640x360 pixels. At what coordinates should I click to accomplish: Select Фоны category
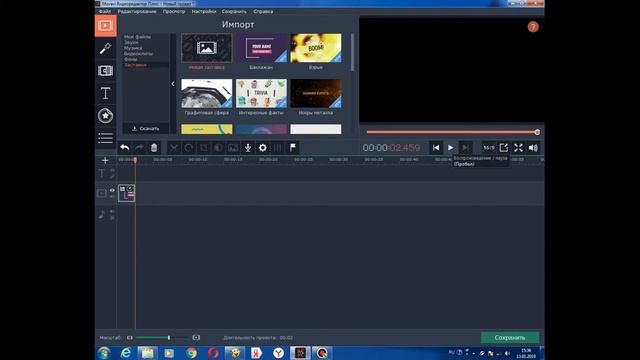(x=131, y=59)
